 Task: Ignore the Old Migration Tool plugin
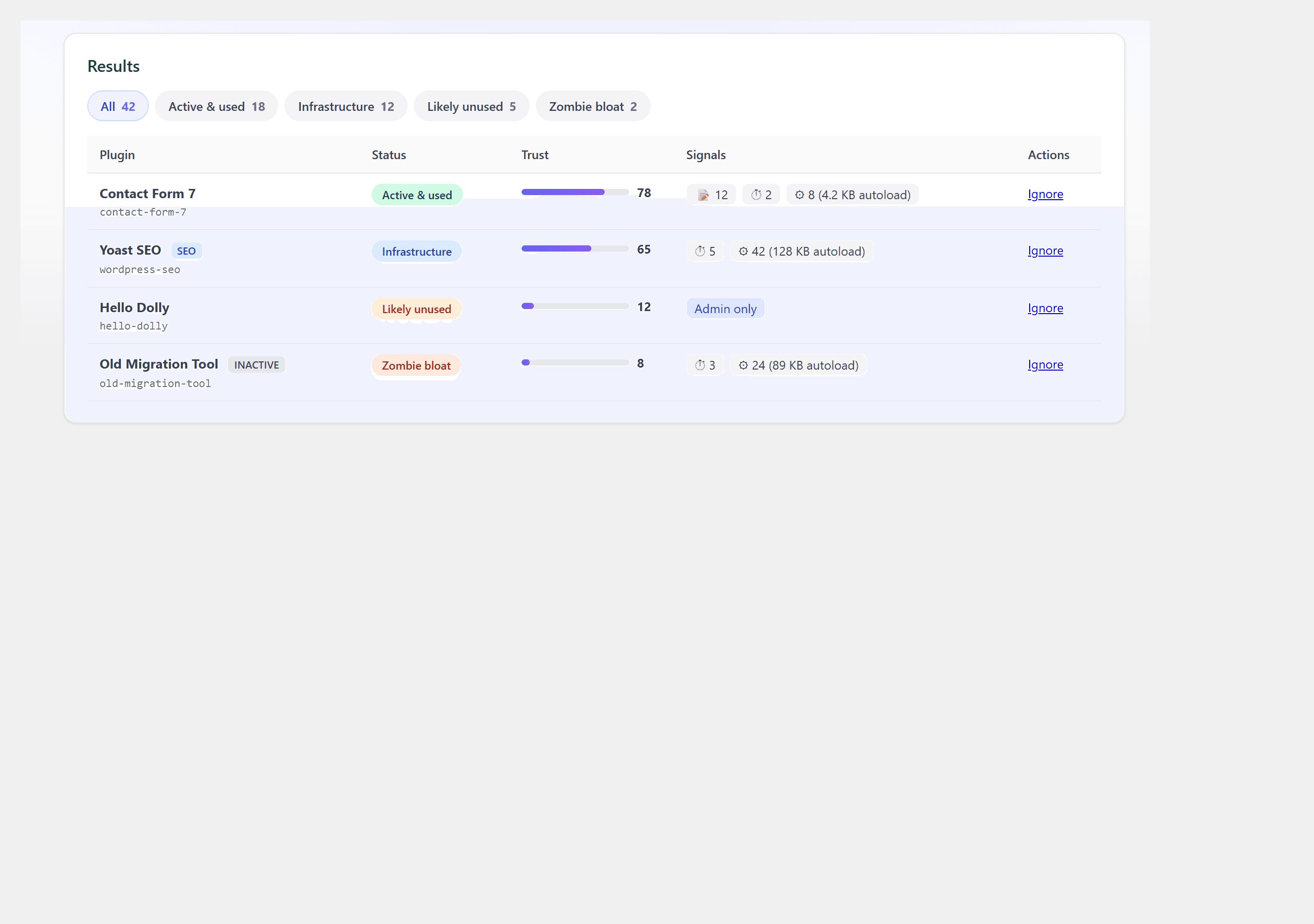coord(1045,364)
